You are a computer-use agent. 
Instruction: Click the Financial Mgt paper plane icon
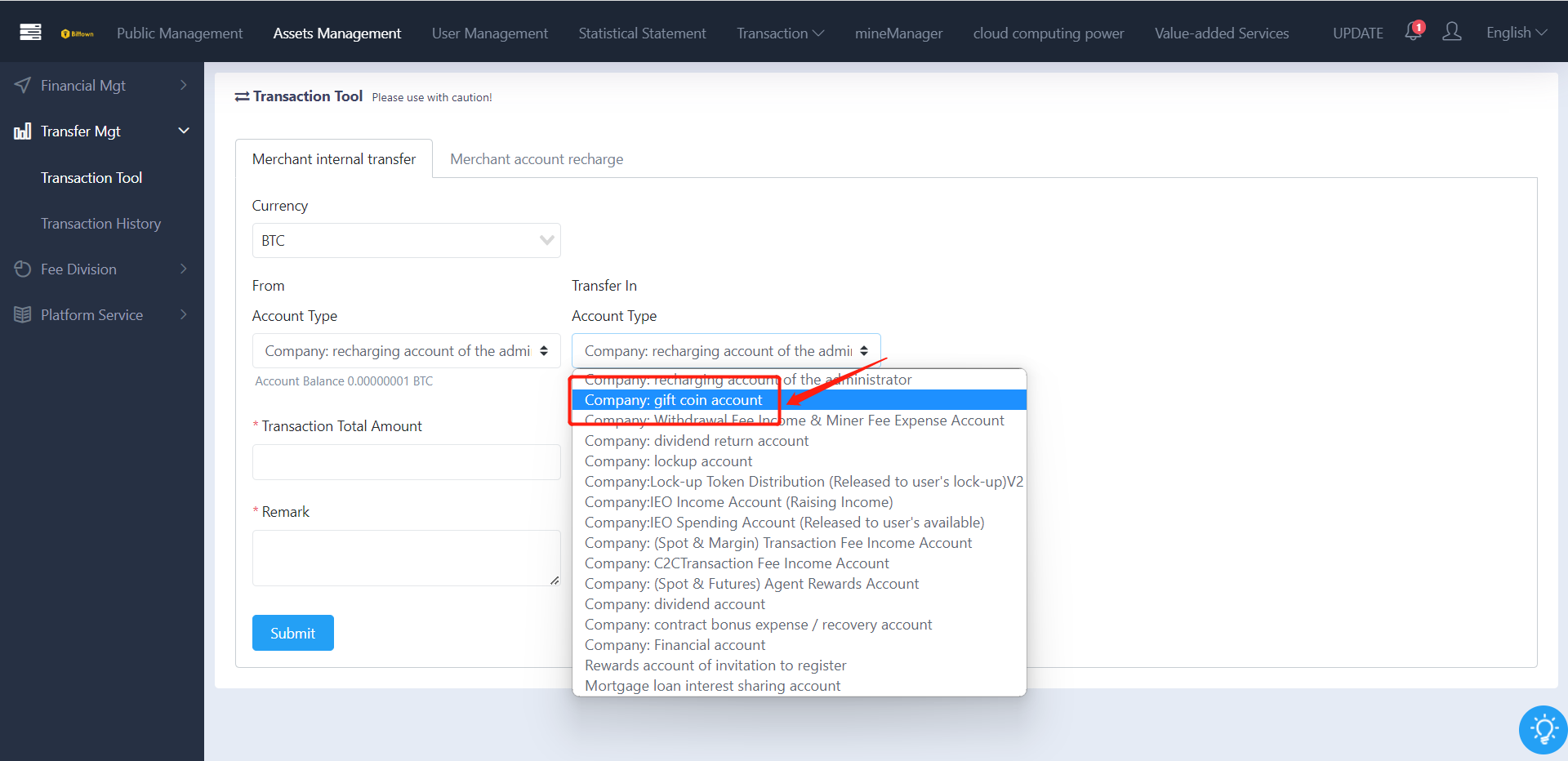(23, 85)
